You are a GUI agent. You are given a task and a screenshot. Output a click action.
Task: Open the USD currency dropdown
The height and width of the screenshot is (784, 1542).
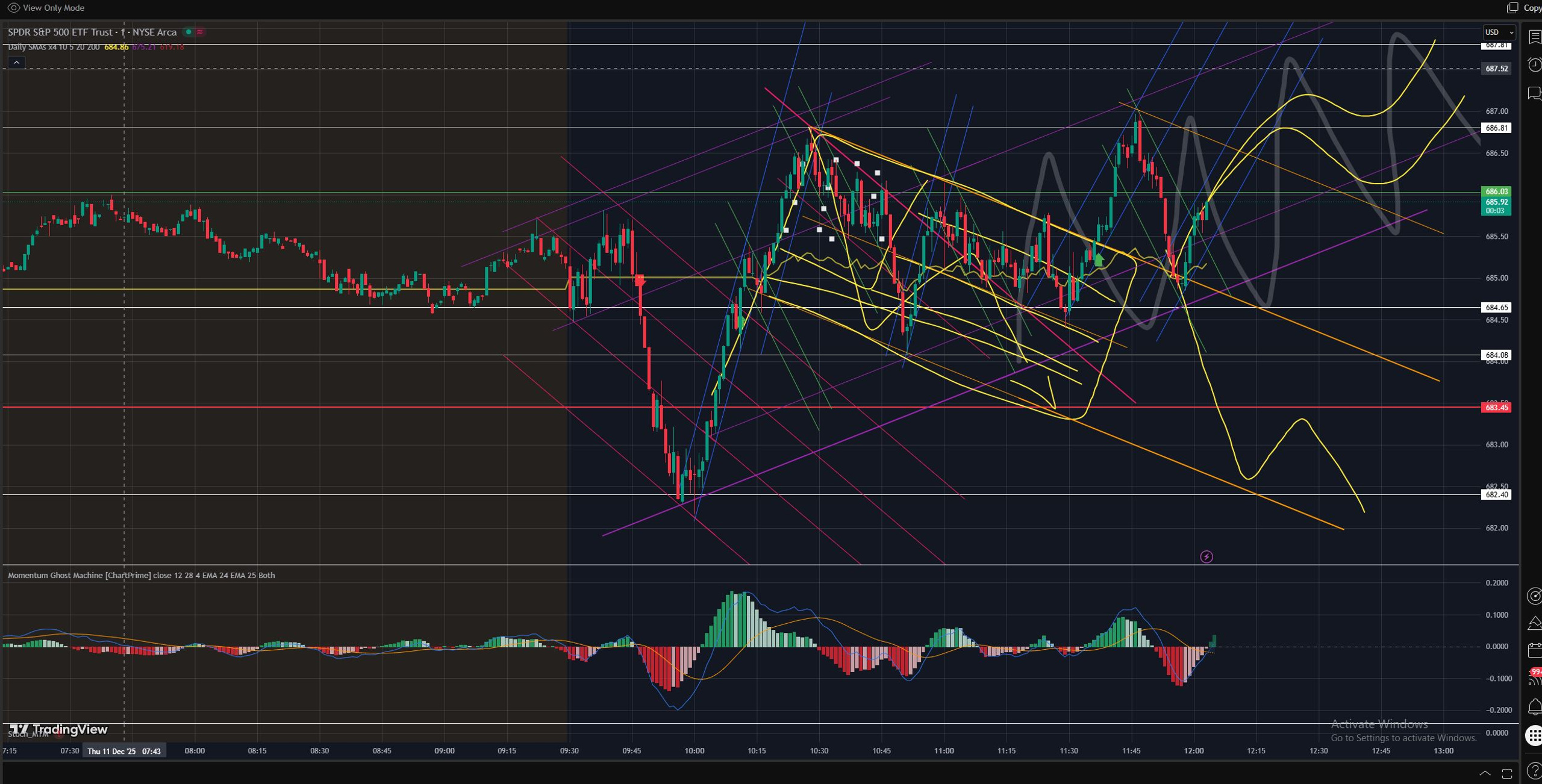click(x=1499, y=32)
